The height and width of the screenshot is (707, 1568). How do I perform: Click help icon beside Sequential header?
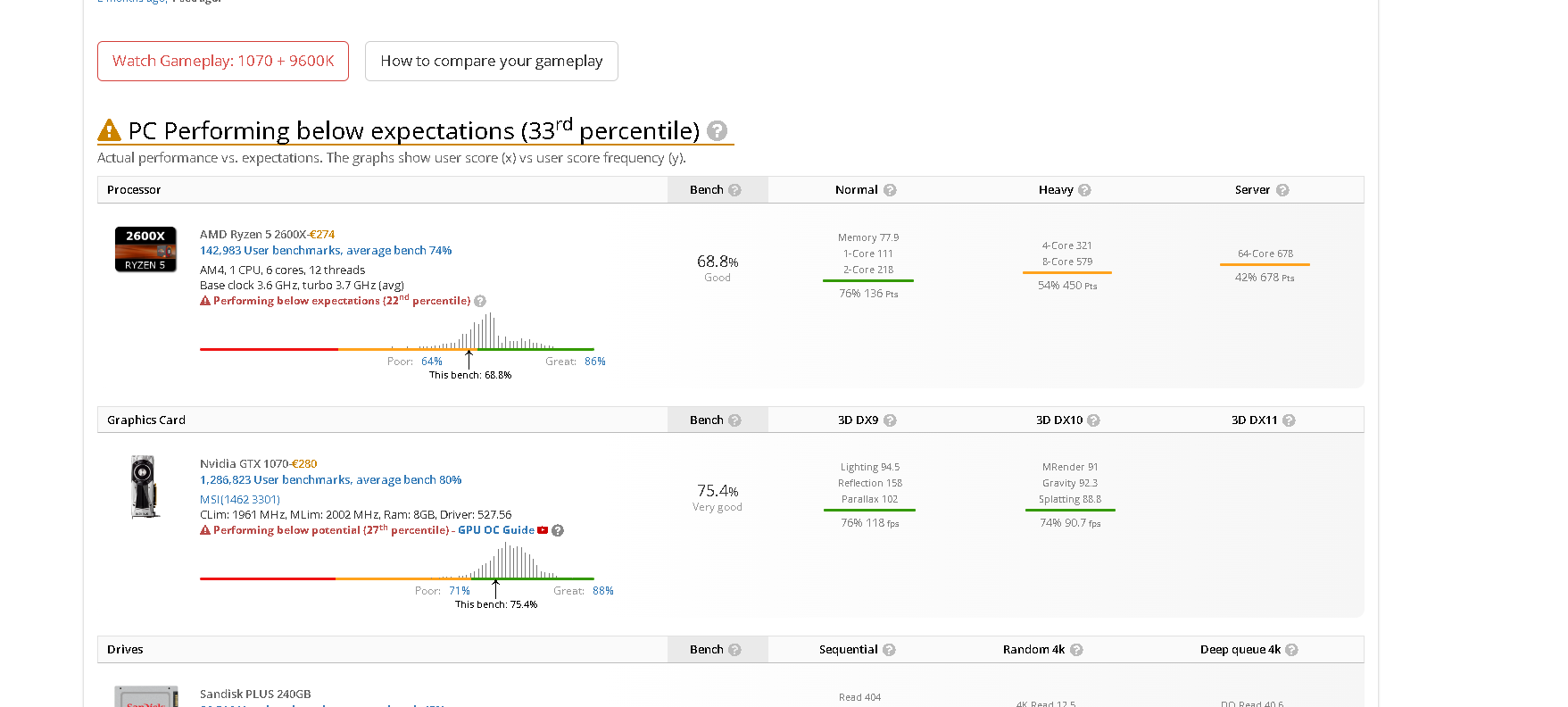[889, 650]
